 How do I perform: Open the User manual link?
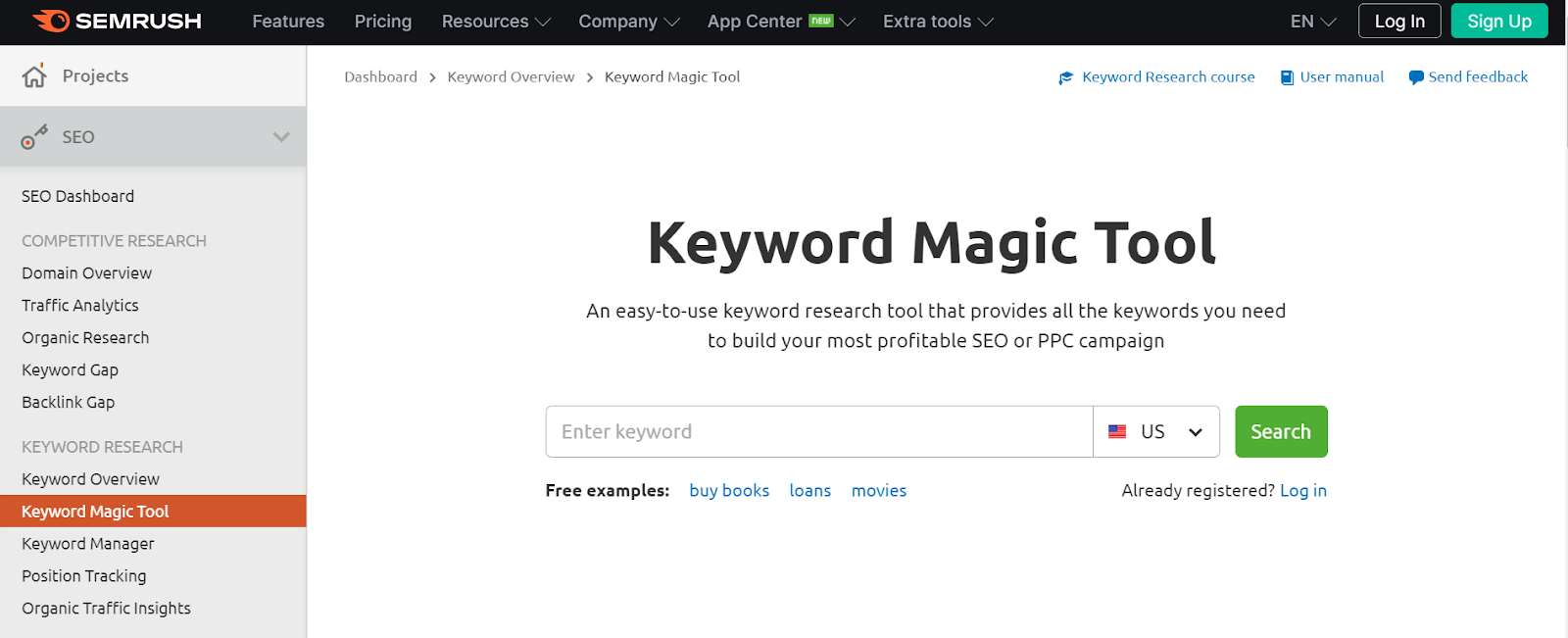coord(1342,77)
